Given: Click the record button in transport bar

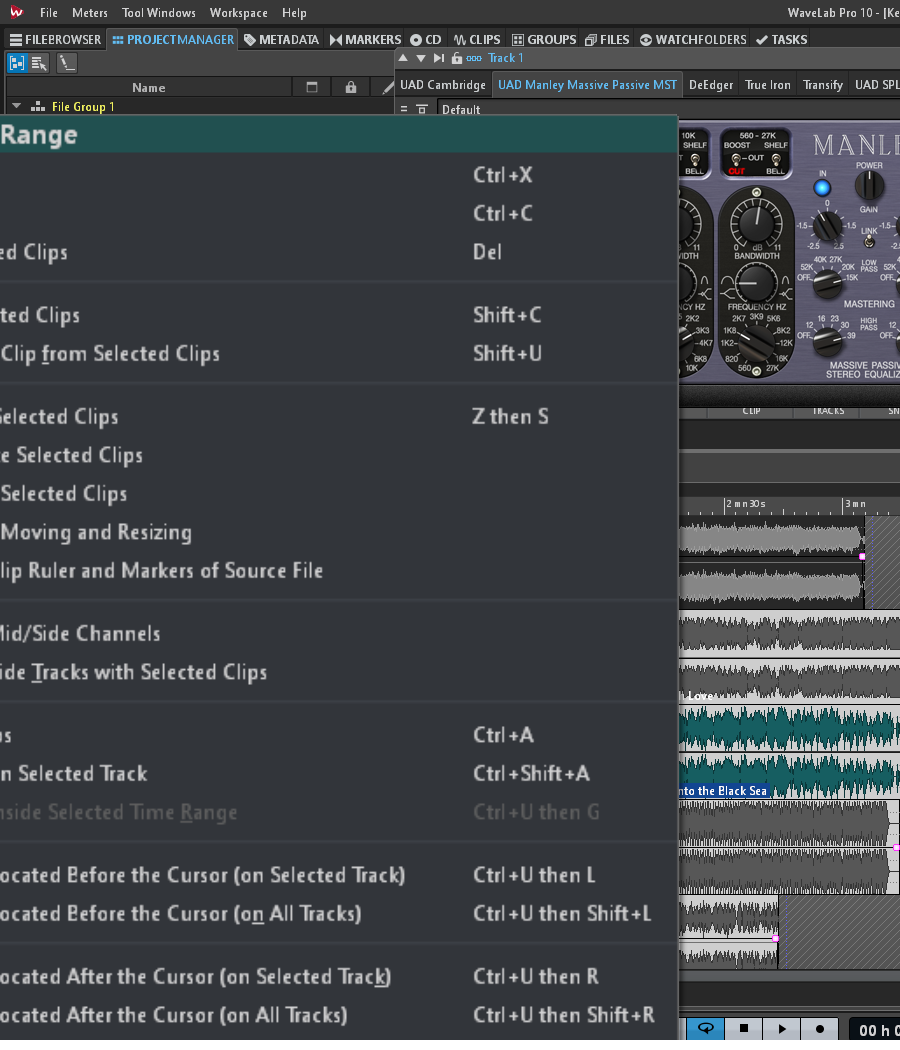Looking at the screenshot, I should (820, 1029).
